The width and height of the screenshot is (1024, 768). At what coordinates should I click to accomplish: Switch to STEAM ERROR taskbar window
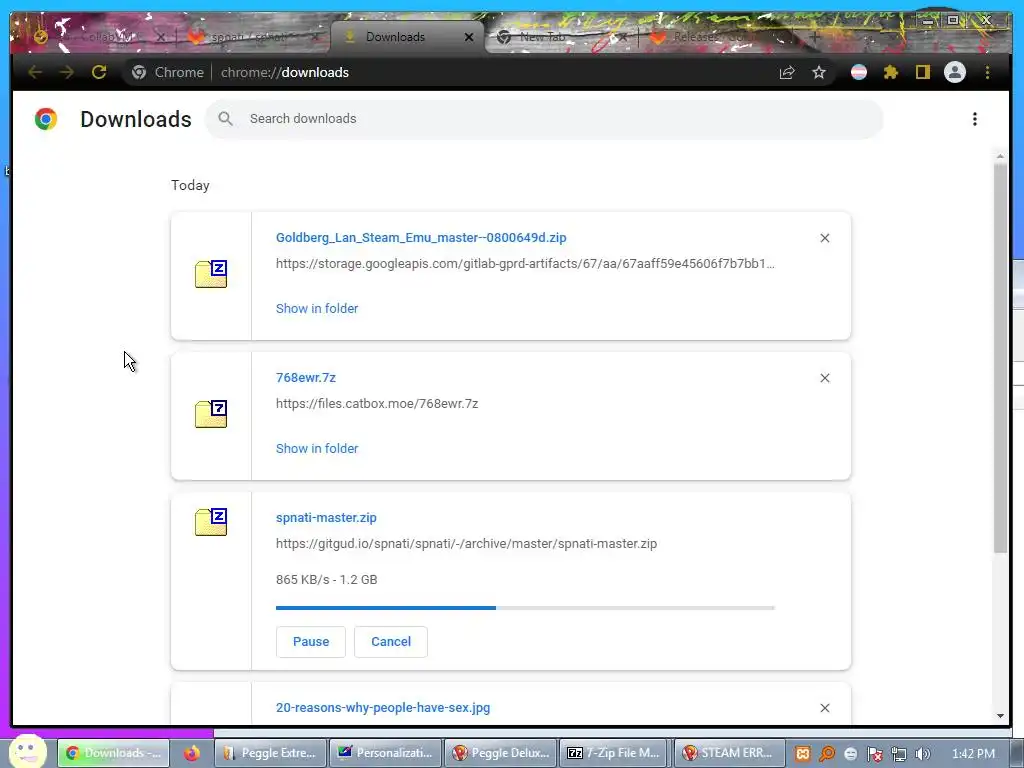pos(729,753)
